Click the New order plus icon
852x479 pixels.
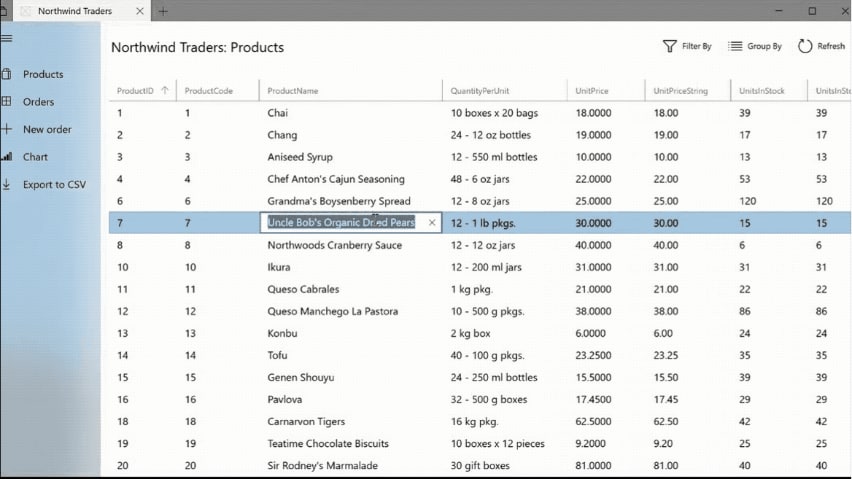click(x=6, y=129)
